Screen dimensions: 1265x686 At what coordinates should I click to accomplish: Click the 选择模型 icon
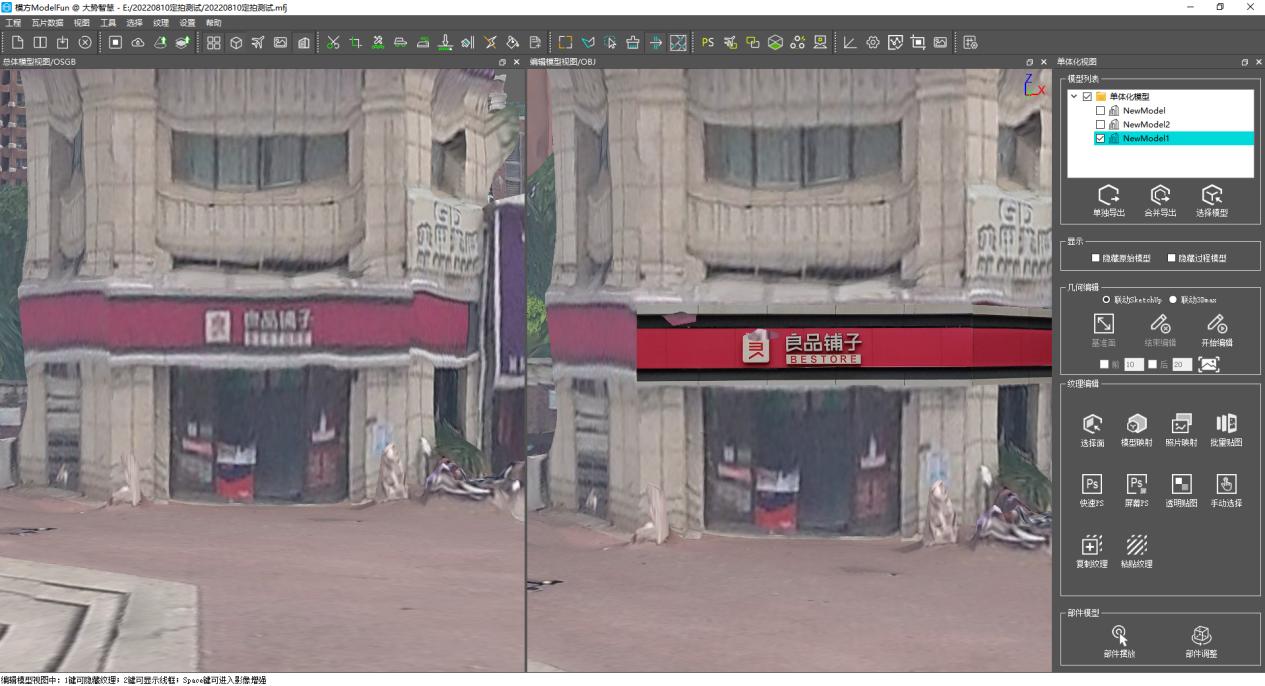[1212, 194]
